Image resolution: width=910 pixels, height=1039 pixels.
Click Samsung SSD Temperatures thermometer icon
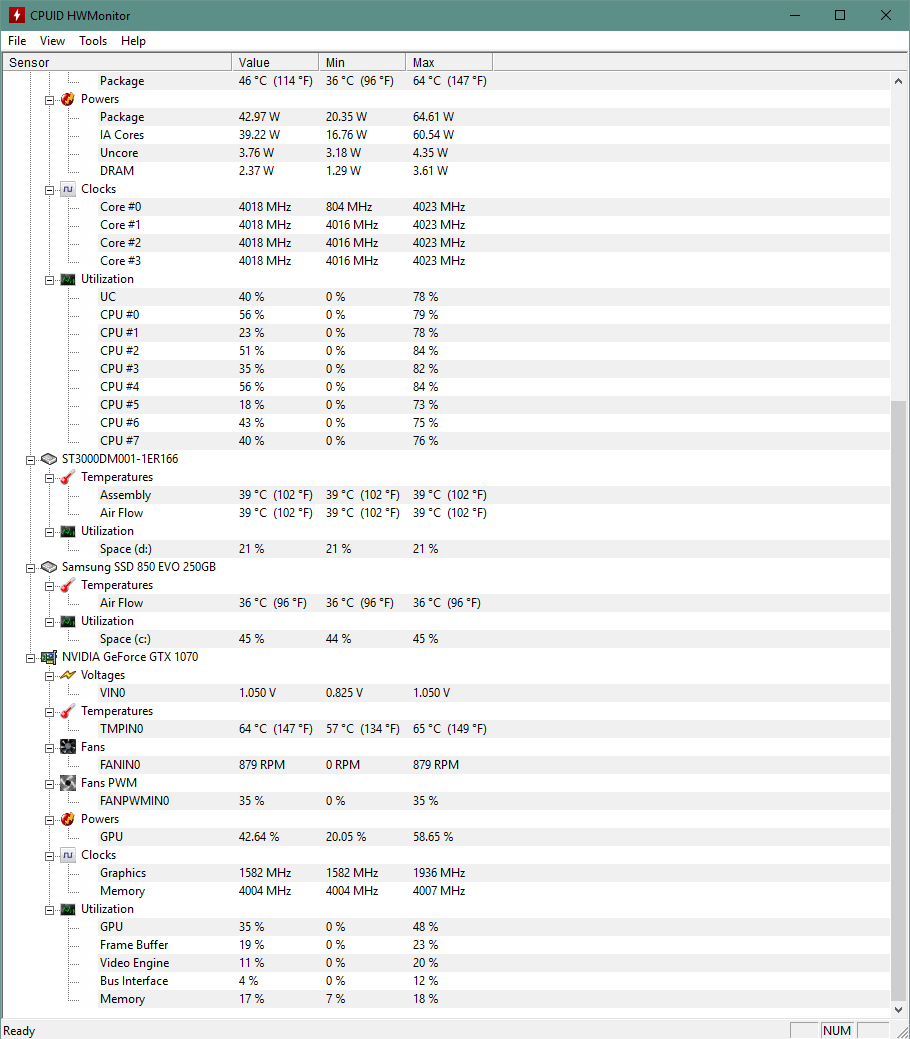tap(68, 585)
